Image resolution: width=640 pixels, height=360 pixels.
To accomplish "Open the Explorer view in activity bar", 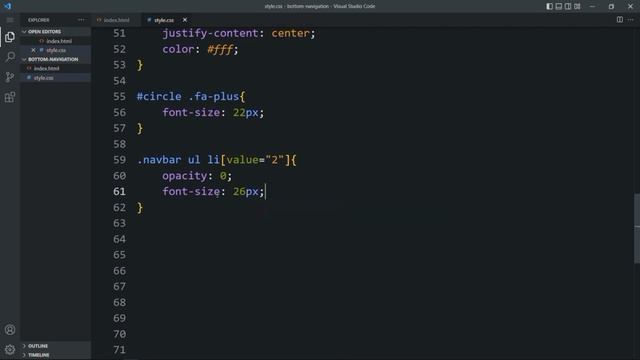I will click(x=10, y=37).
